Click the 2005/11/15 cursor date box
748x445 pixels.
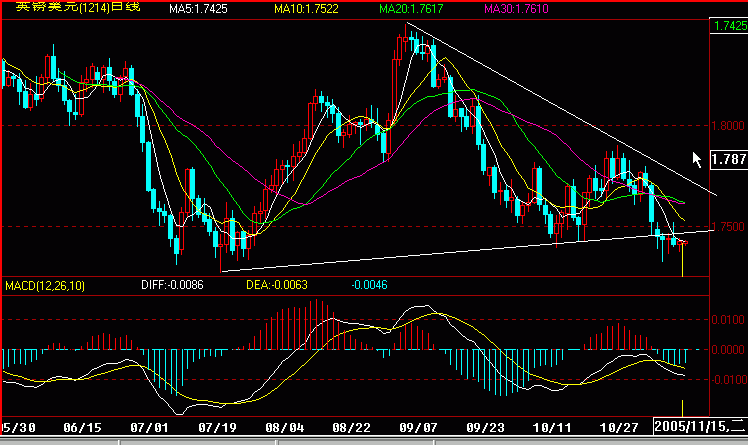pos(699,426)
